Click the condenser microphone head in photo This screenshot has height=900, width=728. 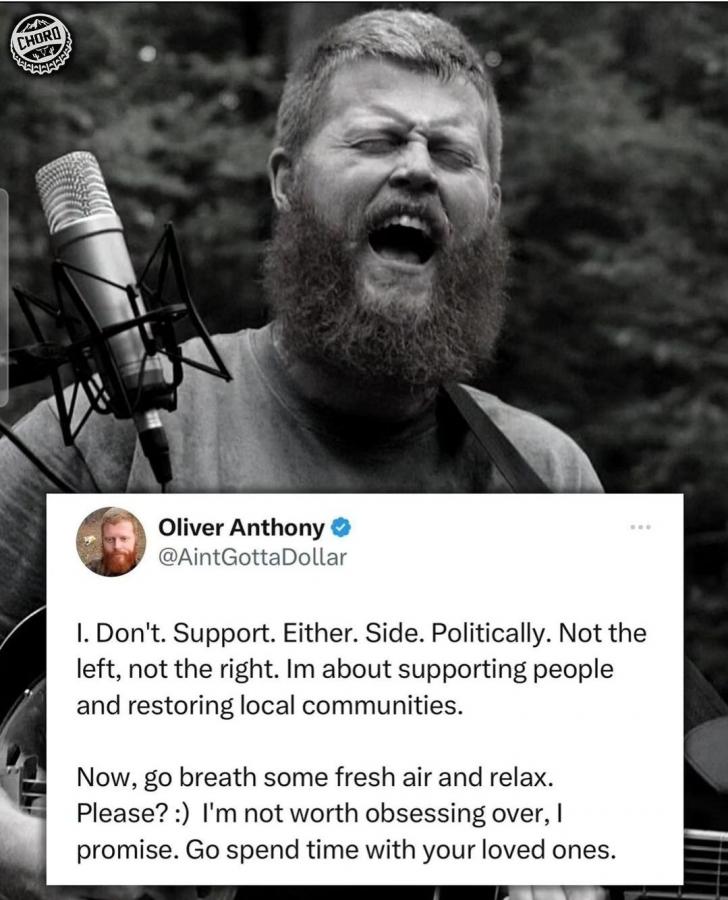(x=76, y=194)
